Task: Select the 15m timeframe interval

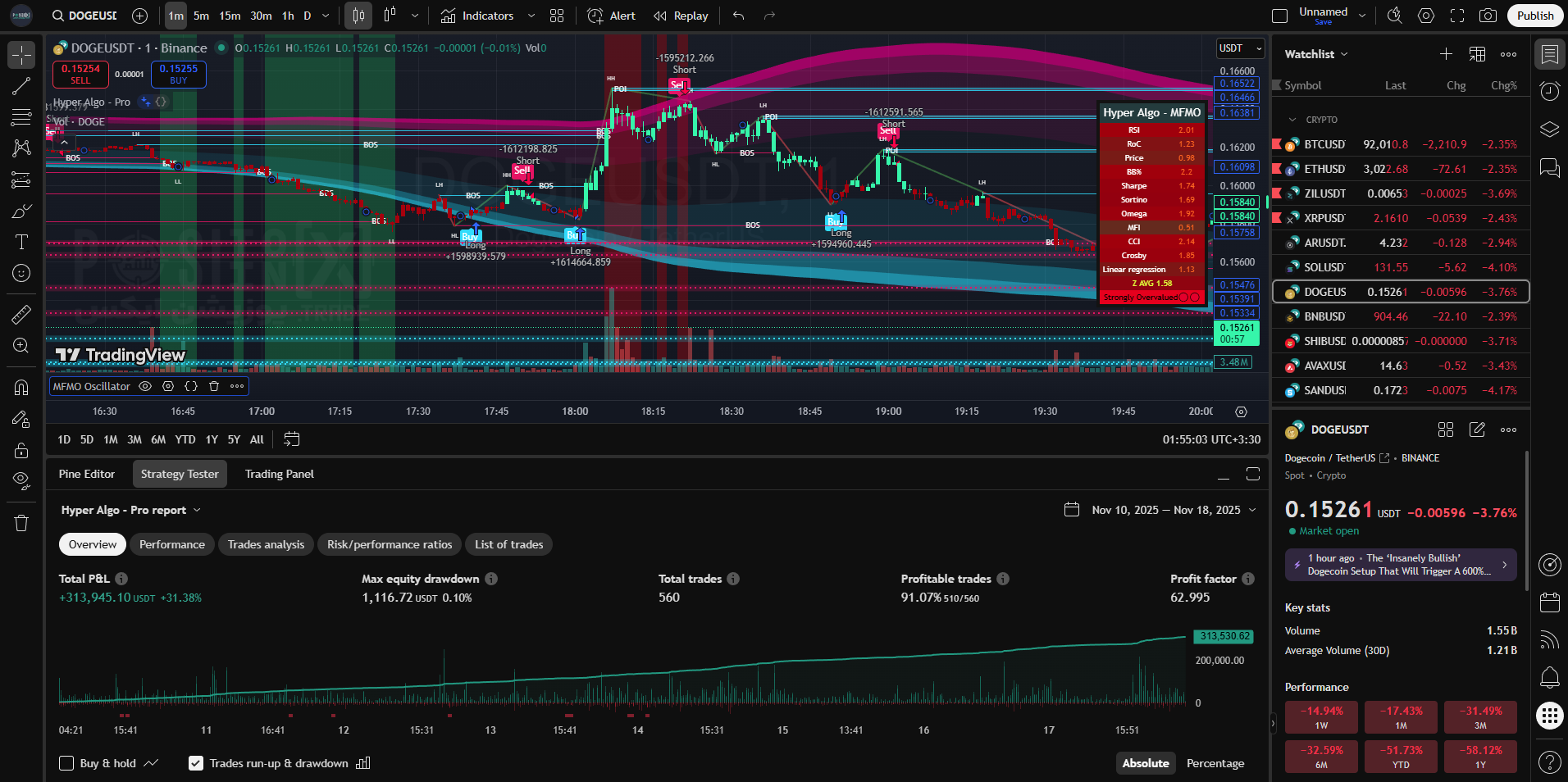Action: (230, 16)
